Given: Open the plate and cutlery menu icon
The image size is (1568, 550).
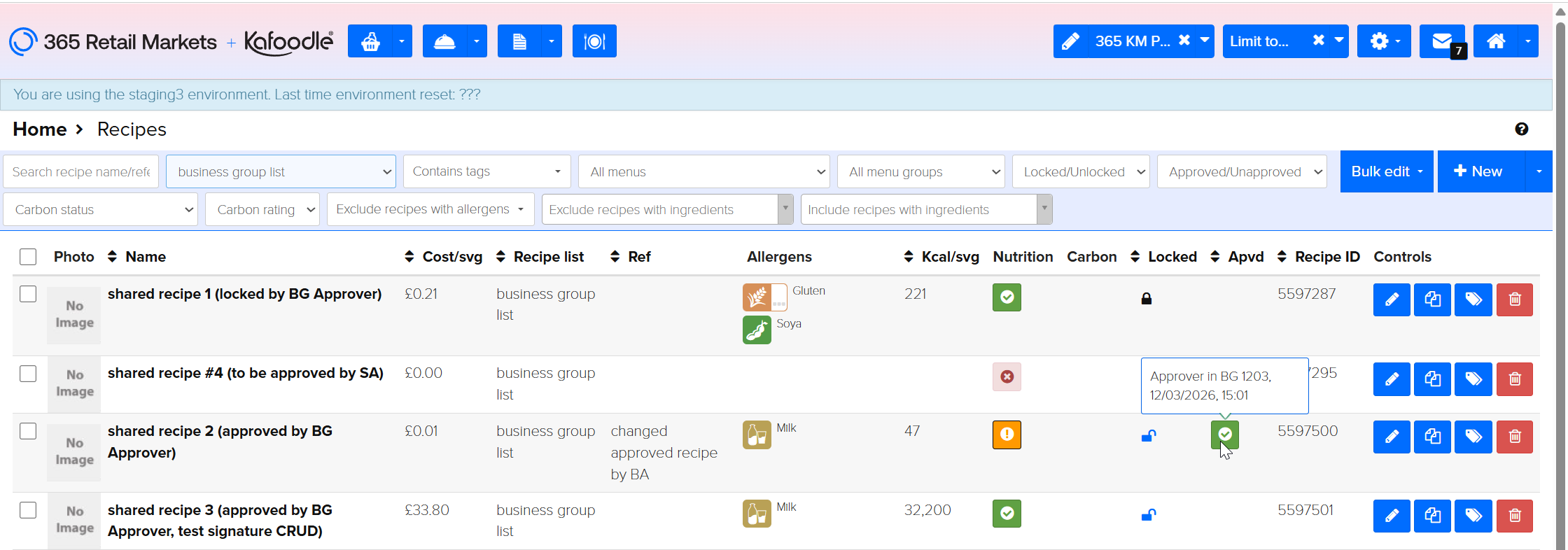Looking at the screenshot, I should tap(594, 41).
